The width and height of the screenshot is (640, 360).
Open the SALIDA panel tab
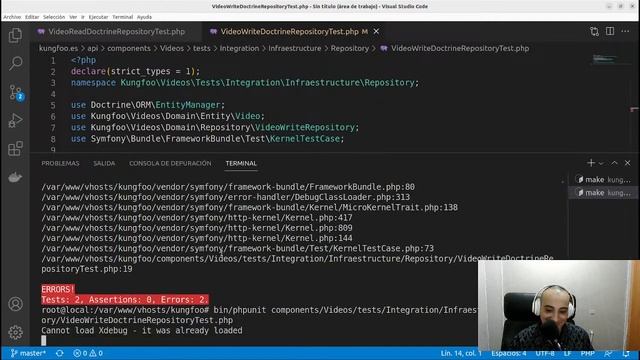(104, 163)
